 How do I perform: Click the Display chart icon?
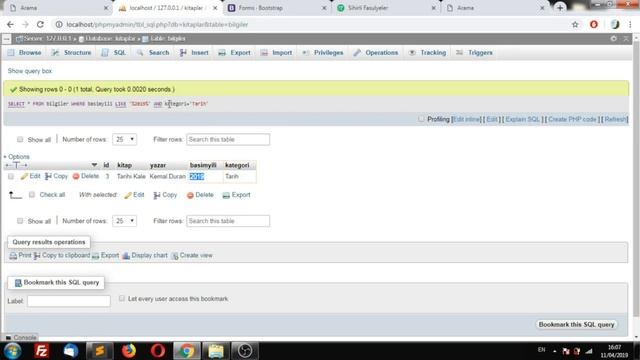pyautogui.click(x=126, y=256)
